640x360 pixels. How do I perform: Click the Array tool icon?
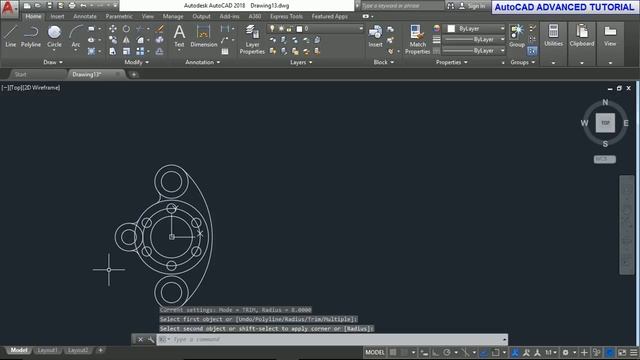coord(140,51)
